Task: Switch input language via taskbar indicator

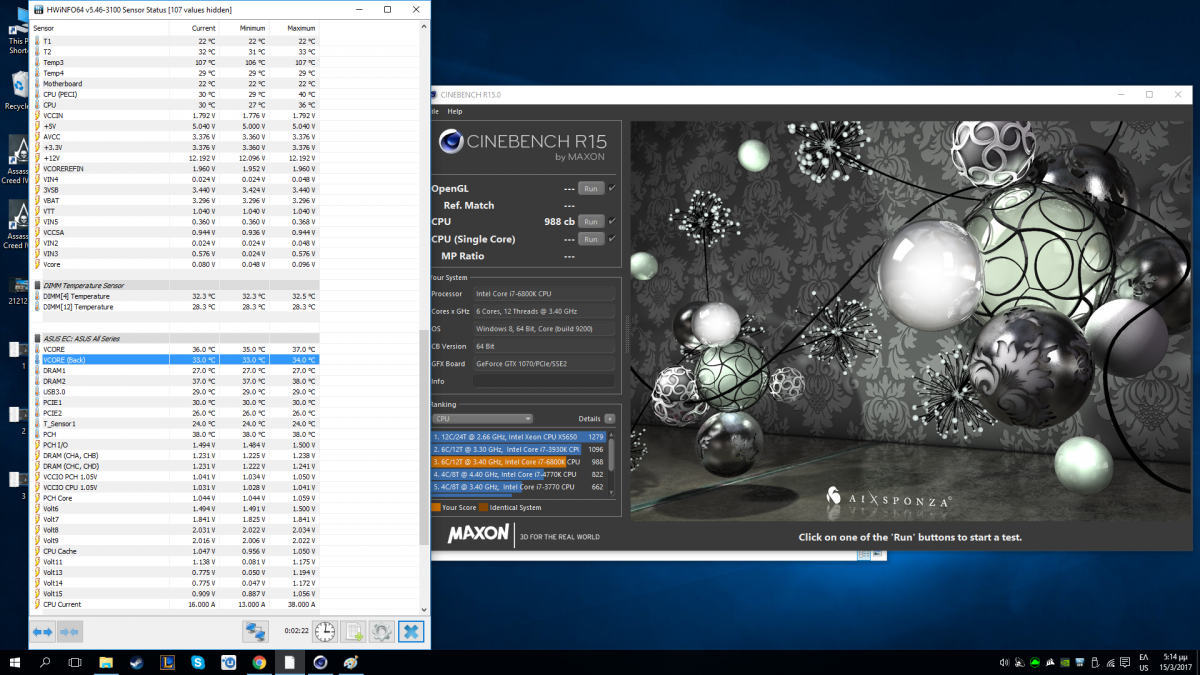Action: click(x=1144, y=662)
